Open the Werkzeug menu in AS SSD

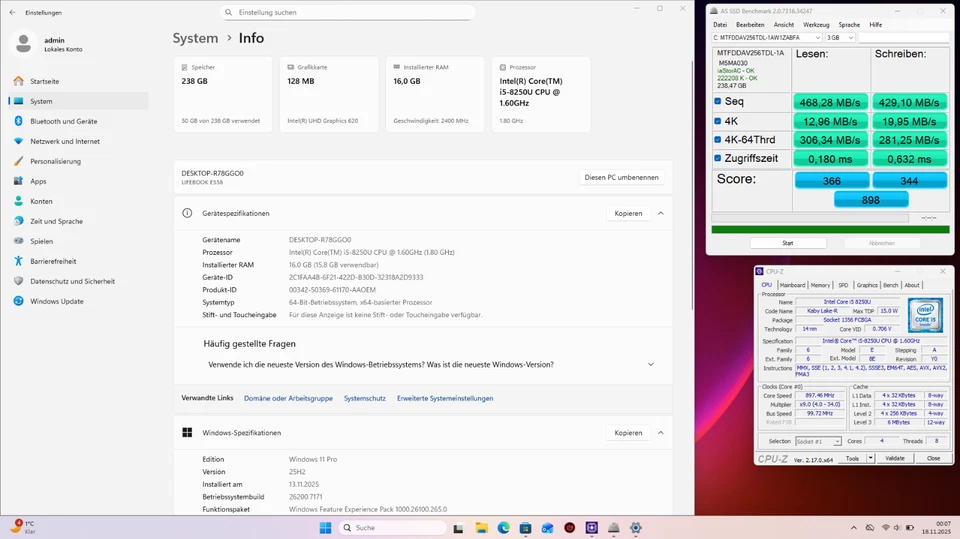click(816, 25)
